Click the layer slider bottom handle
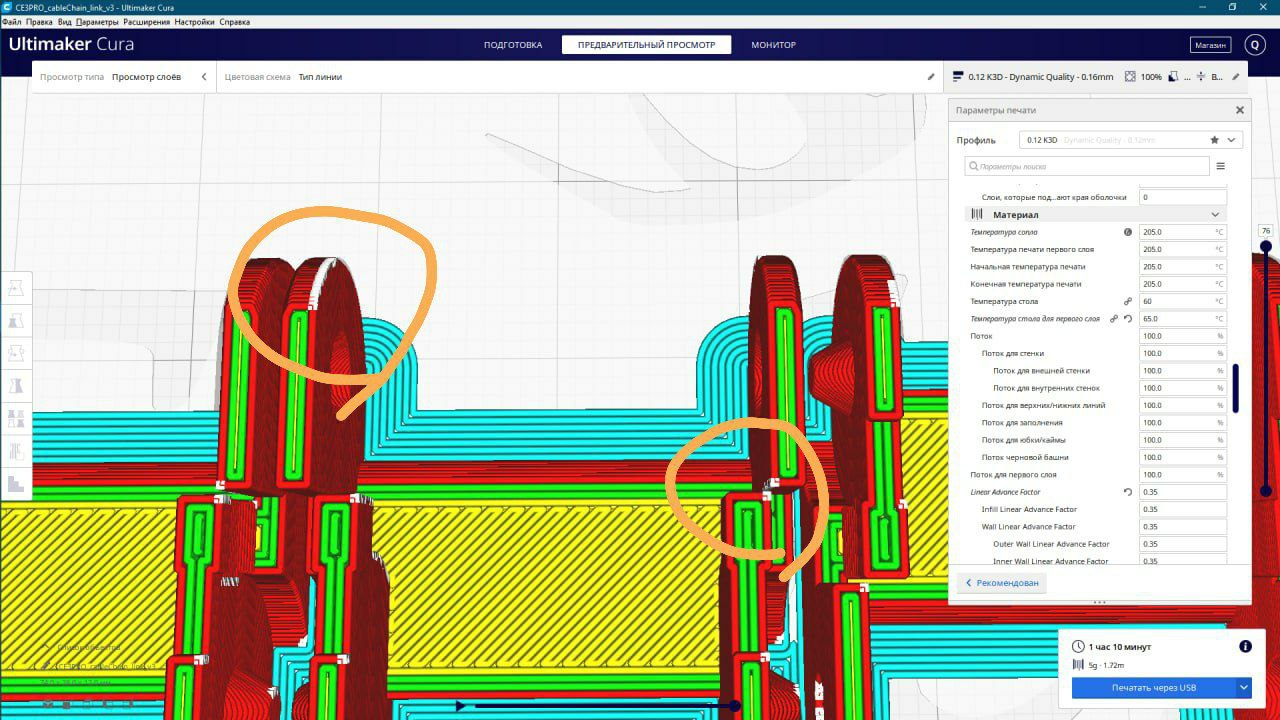This screenshot has width=1280, height=720. pos(1266,491)
